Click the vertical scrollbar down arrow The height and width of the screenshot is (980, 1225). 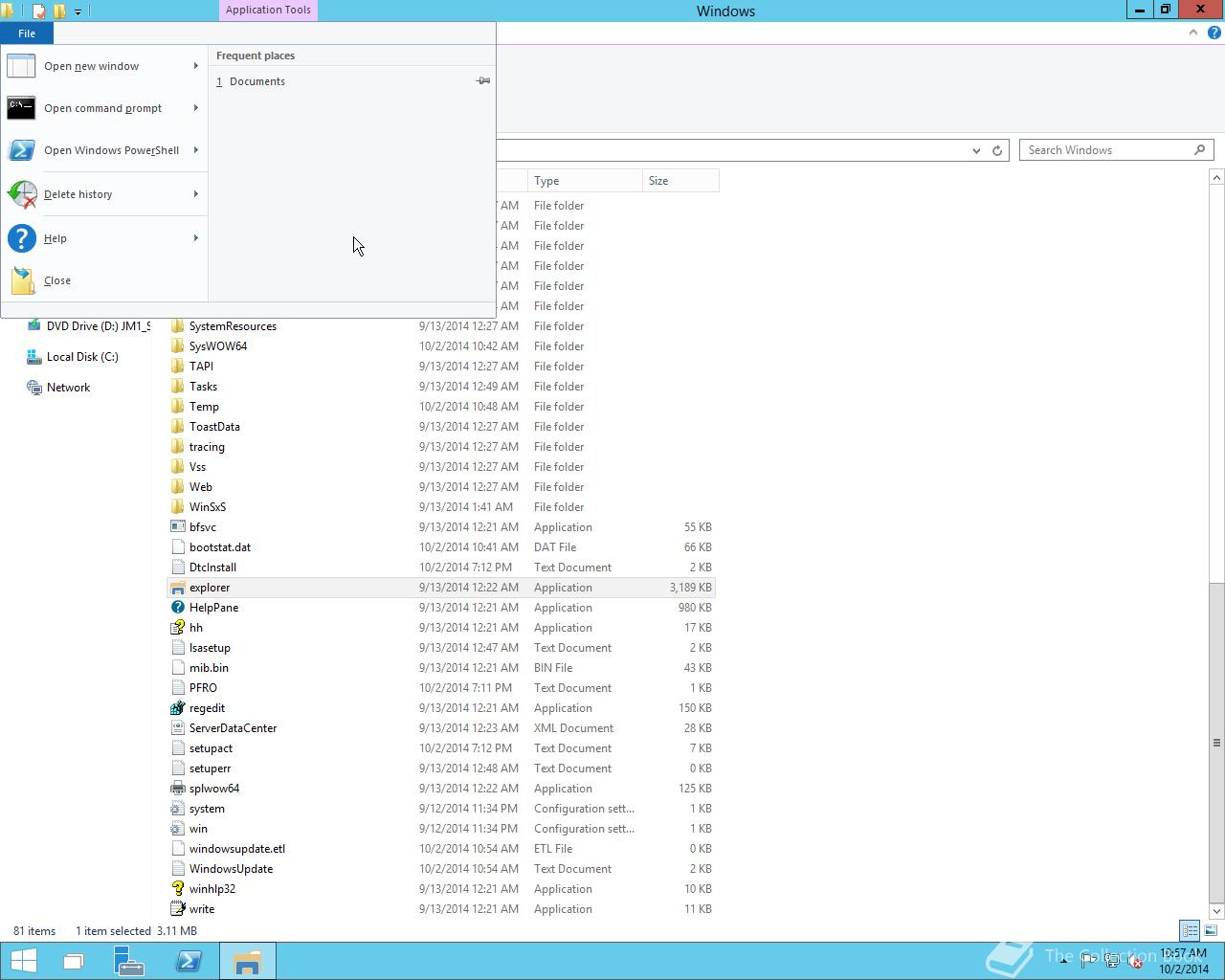coord(1216,910)
